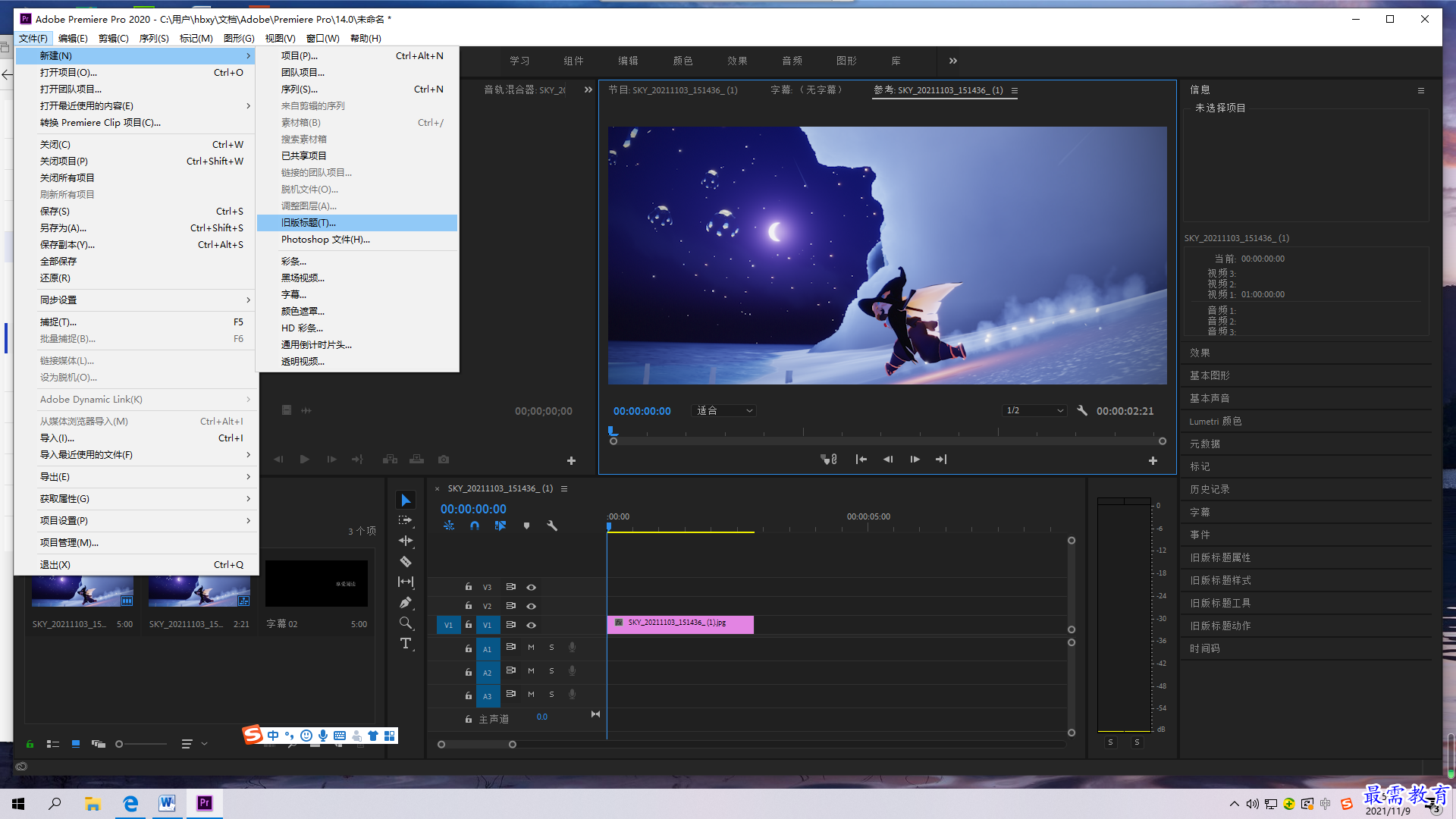Switch project panel to icon view
This screenshot has height=819, width=1456.
76,744
